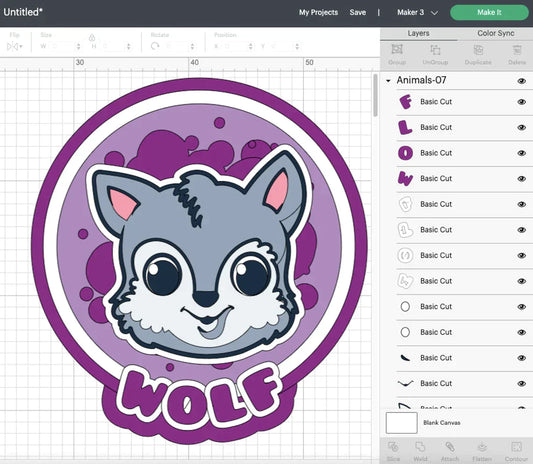Hide the white F outline layer
The image size is (533, 464).
point(521,204)
